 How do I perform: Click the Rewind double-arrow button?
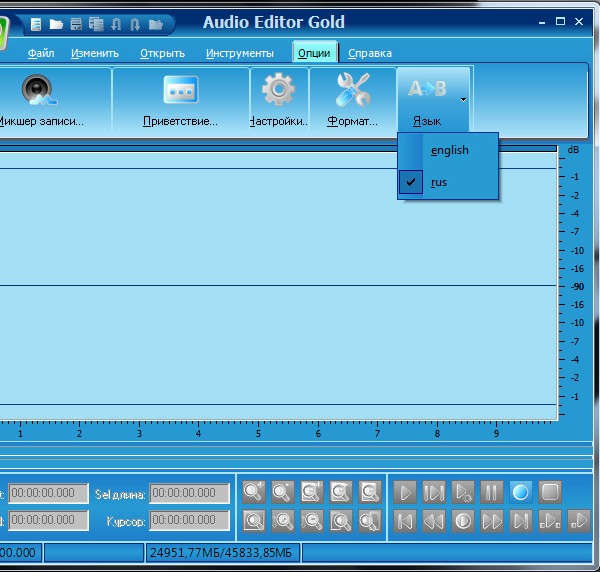(433, 521)
